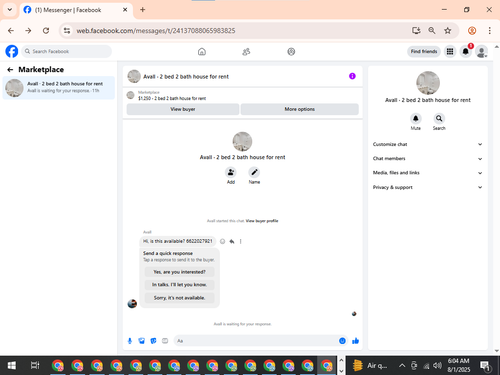
Task: Click the Avail profile picture in right panel
Action: 428,83
